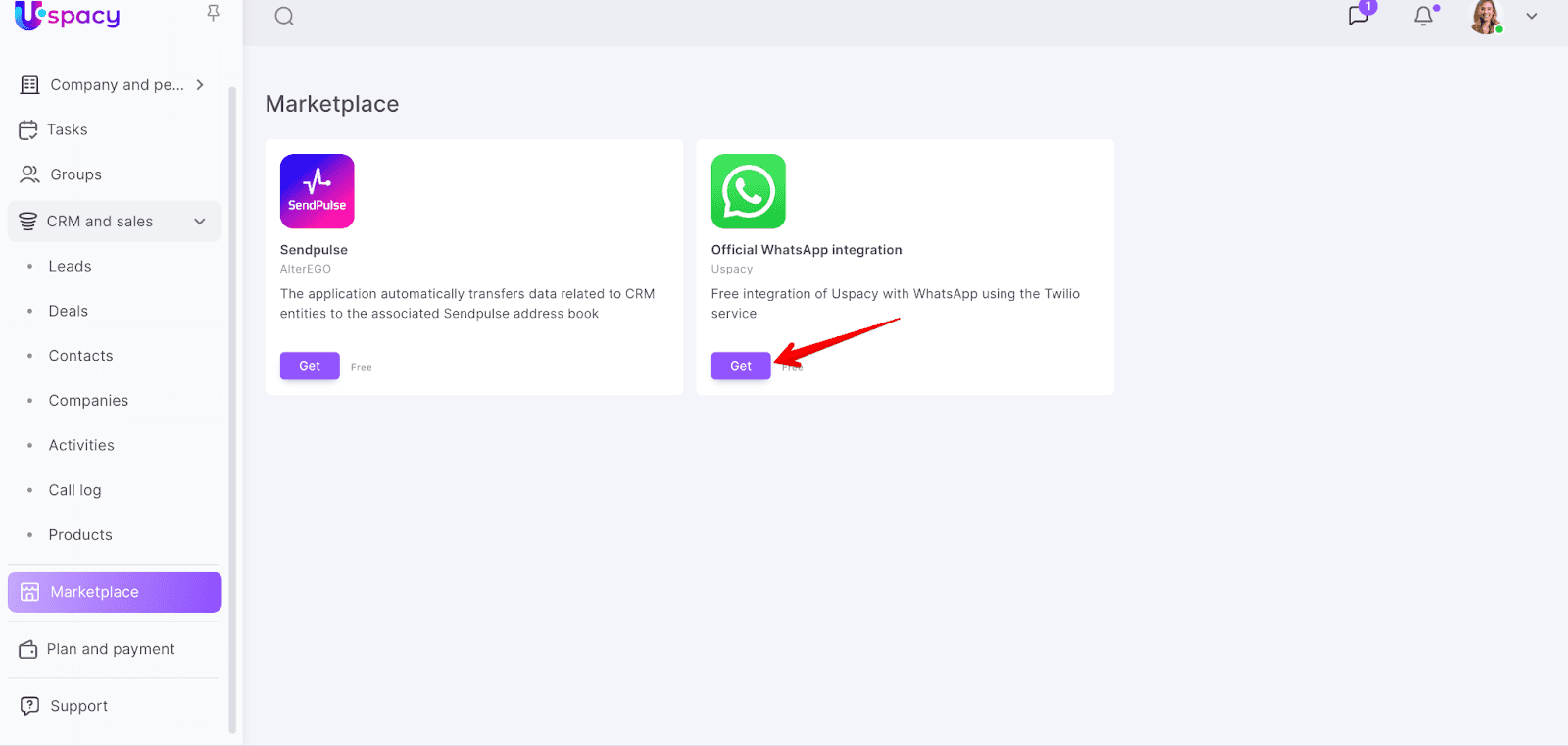Click the CRM and sales stack icon
This screenshot has height=746, width=1568.
[x=28, y=222]
